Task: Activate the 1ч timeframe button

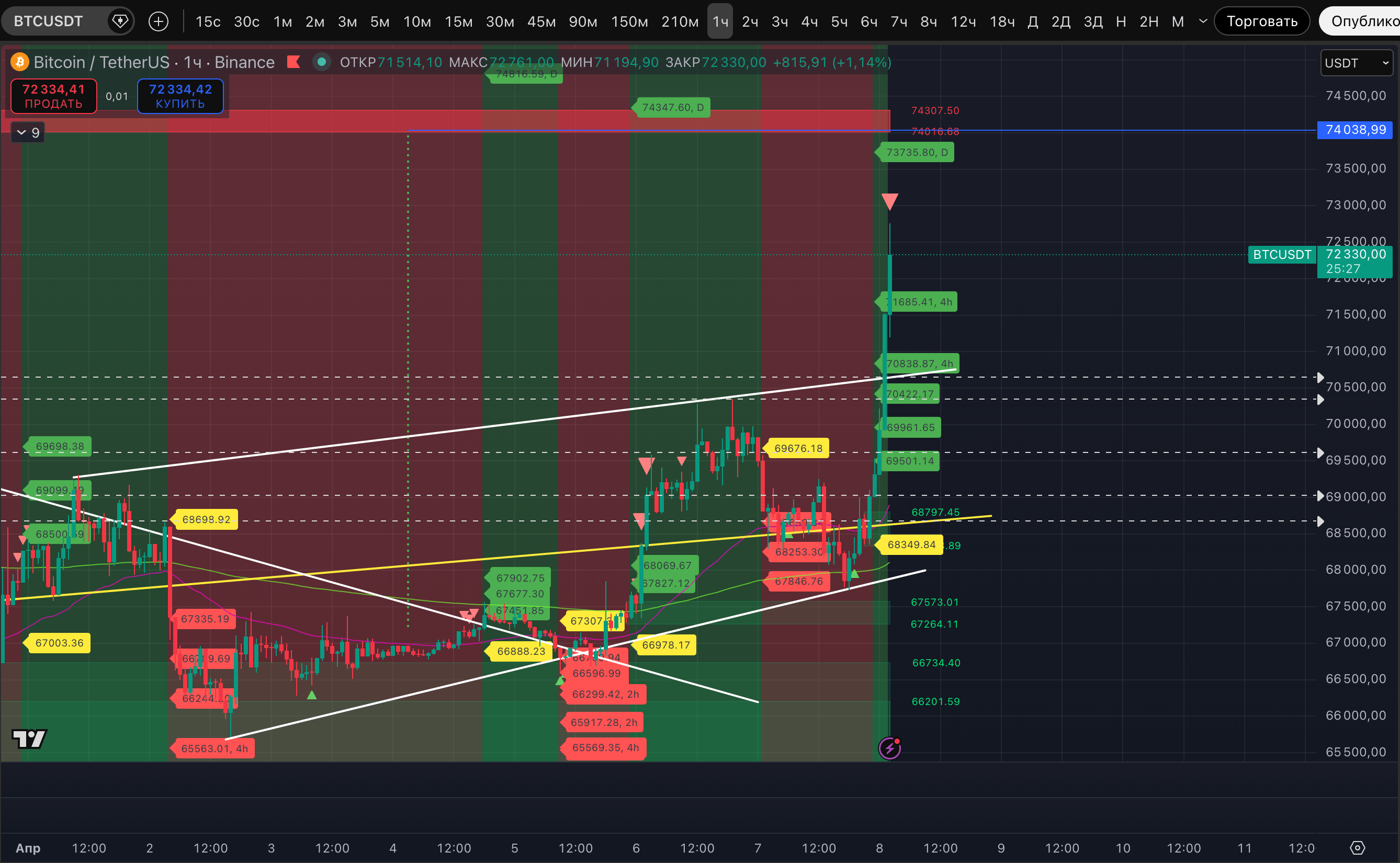Action: click(x=720, y=21)
